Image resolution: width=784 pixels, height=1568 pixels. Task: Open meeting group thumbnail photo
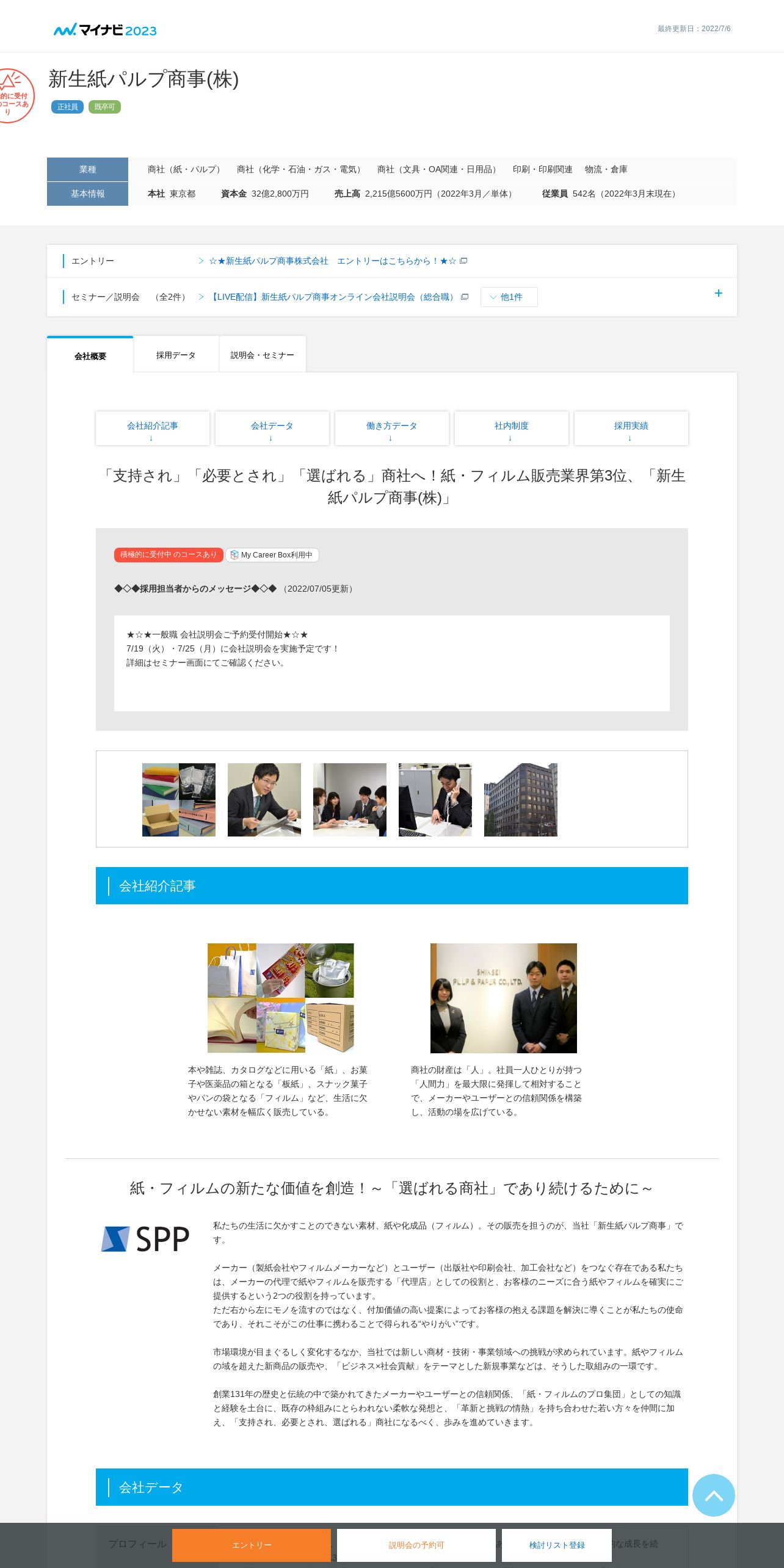tap(350, 799)
